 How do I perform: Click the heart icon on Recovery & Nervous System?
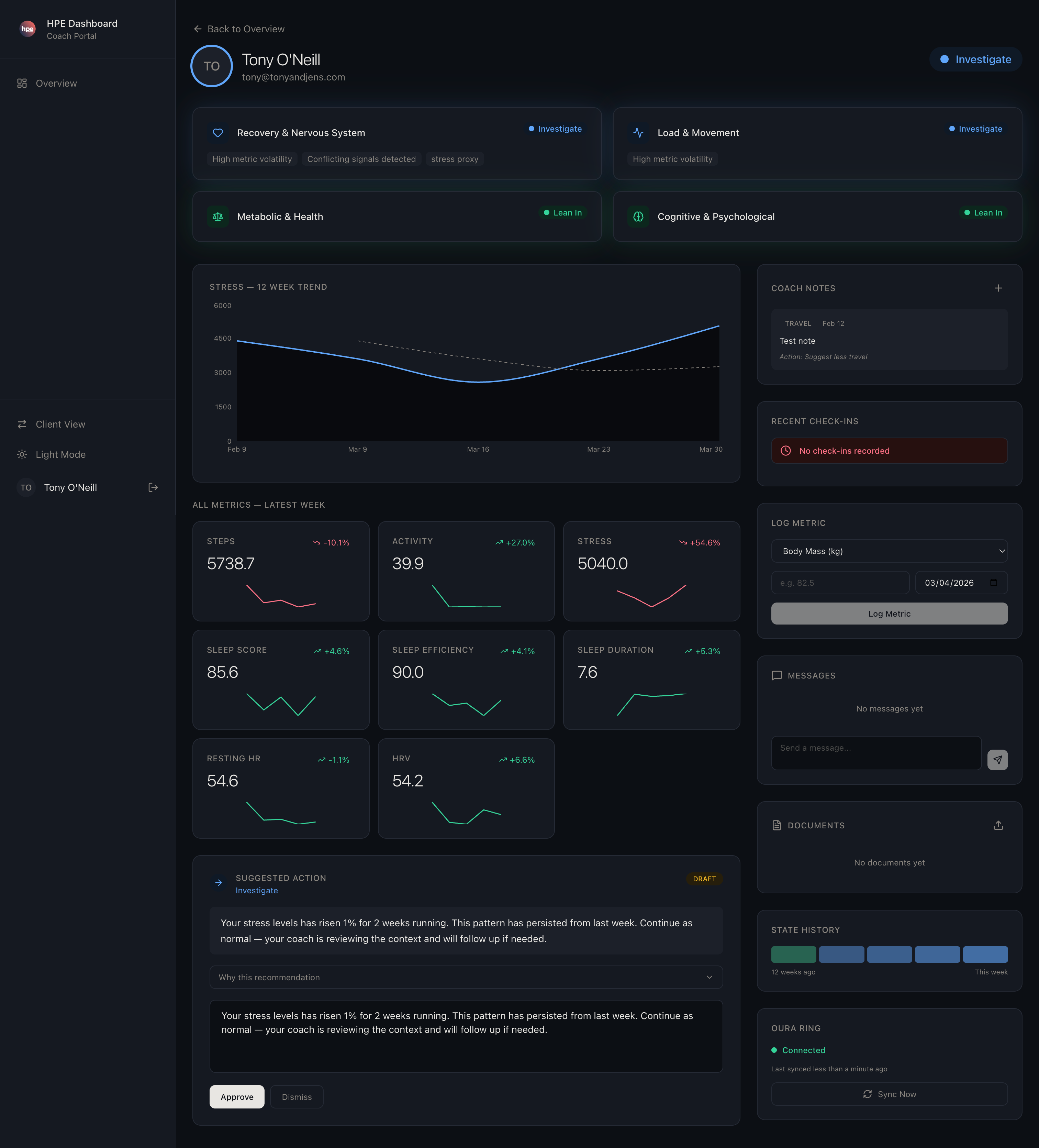tap(218, 133)
